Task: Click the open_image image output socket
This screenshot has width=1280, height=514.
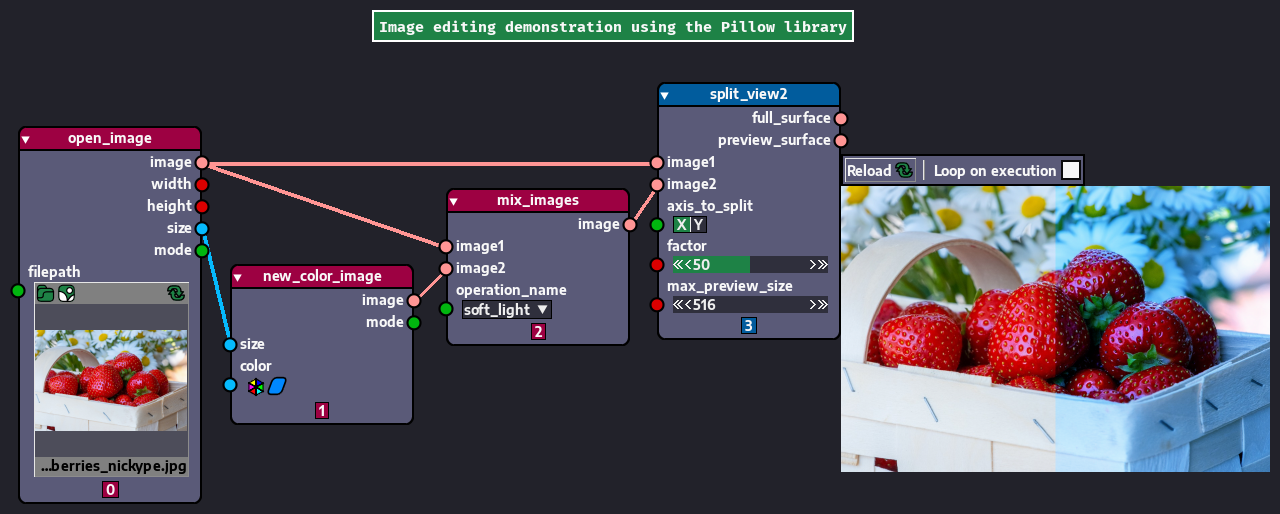Action: 202,162
